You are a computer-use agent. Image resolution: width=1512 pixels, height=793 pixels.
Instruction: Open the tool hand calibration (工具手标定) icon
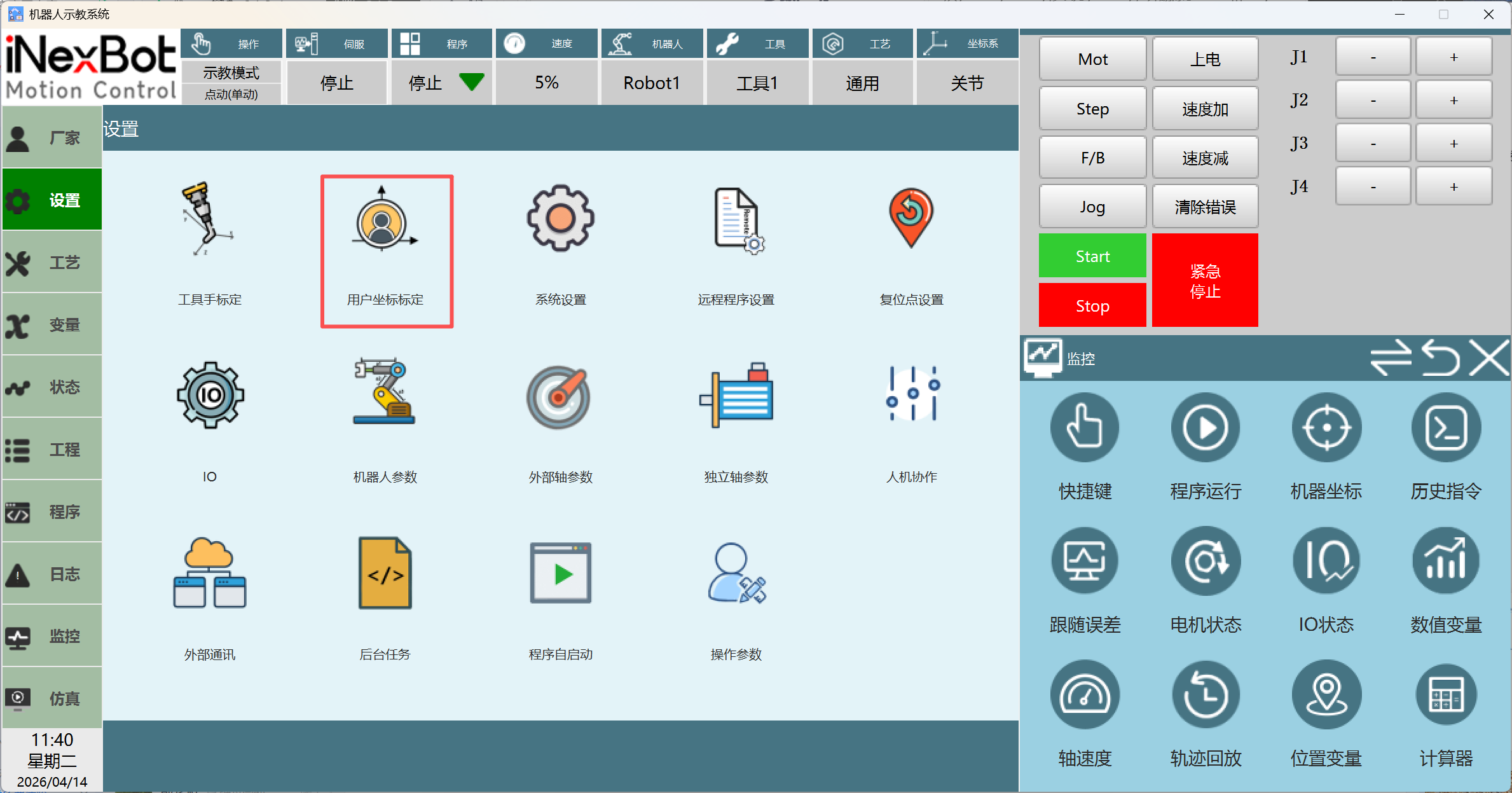[209, 220]
